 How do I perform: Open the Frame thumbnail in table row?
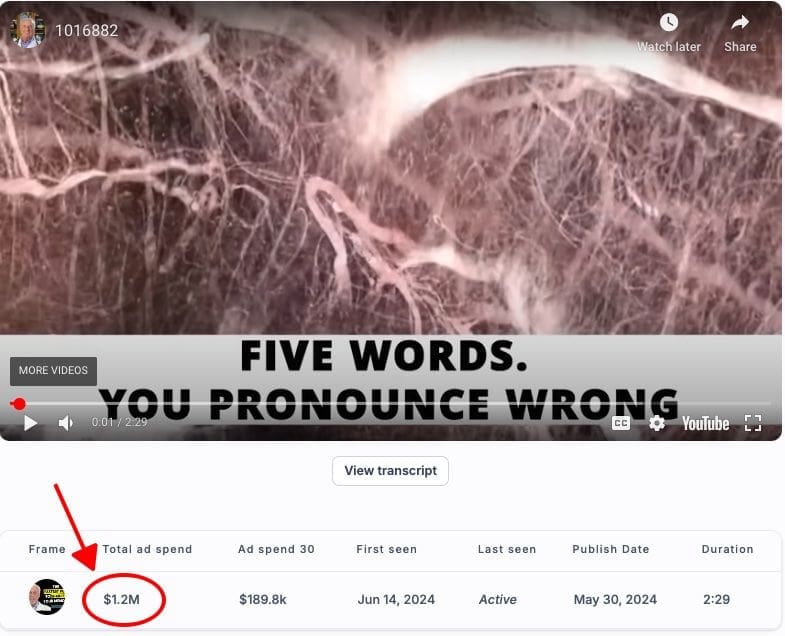pos(47,597)
